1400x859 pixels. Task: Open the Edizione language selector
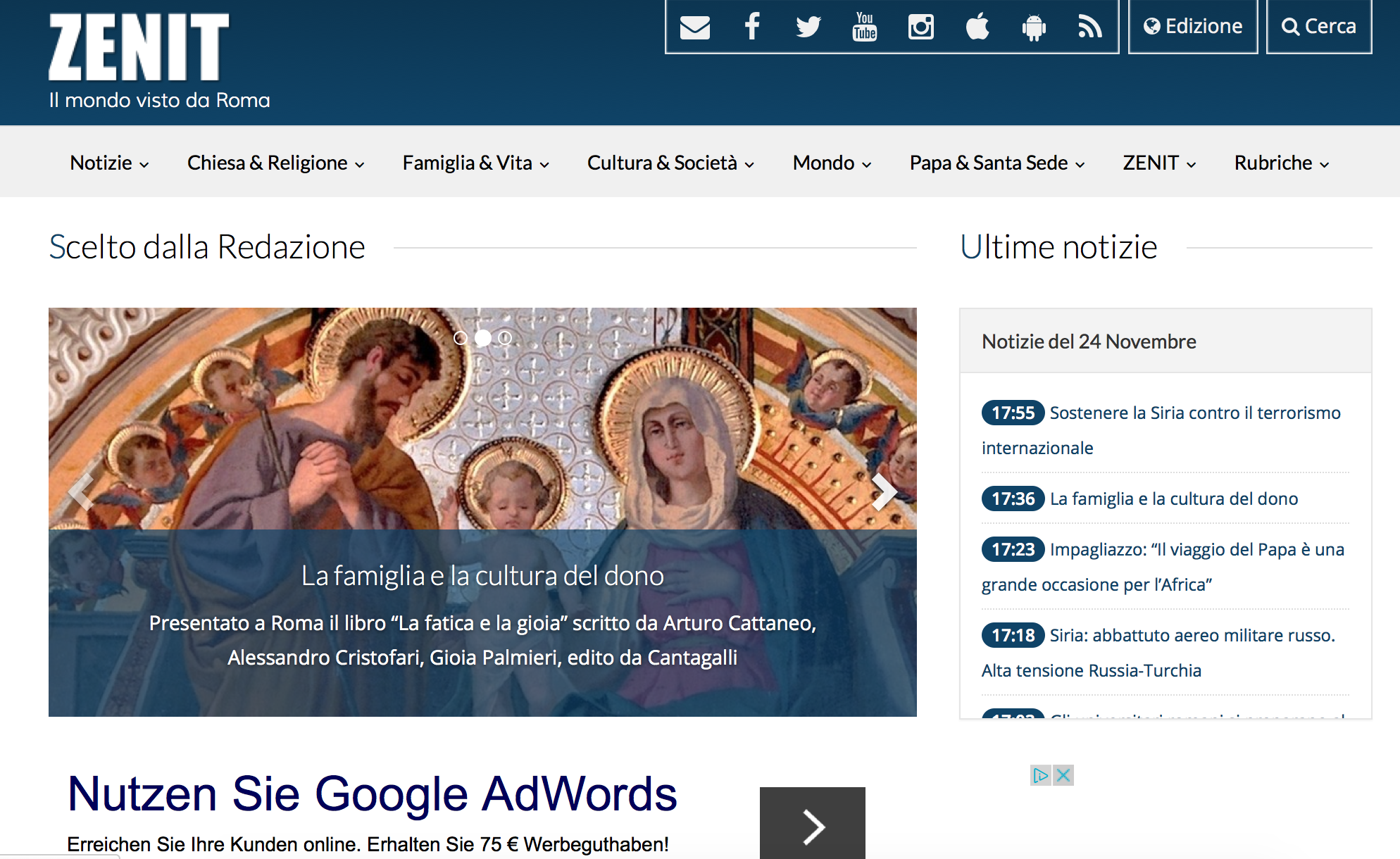pyautogui.click(x=1193, y=27)
